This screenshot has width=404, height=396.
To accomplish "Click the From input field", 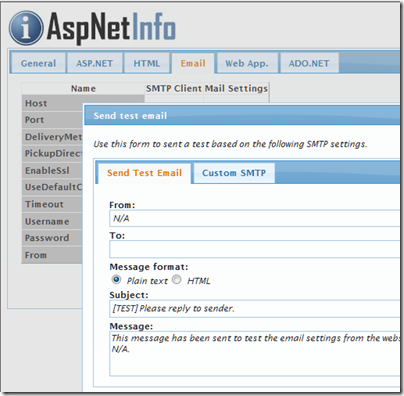I will click(254, 218).
